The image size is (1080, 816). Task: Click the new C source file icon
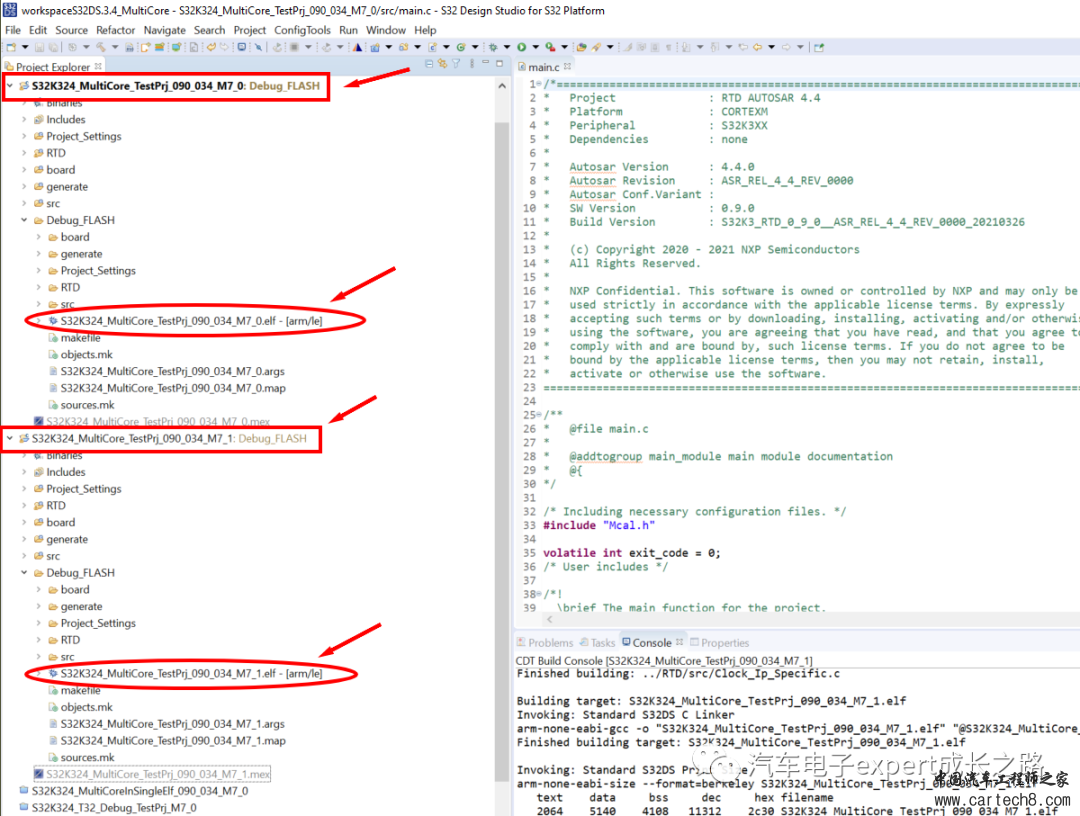433,48
